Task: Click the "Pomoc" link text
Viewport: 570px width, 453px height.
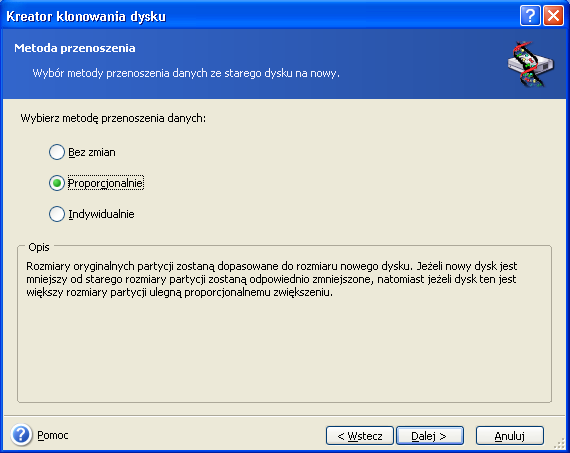Action: coord(53,435)
